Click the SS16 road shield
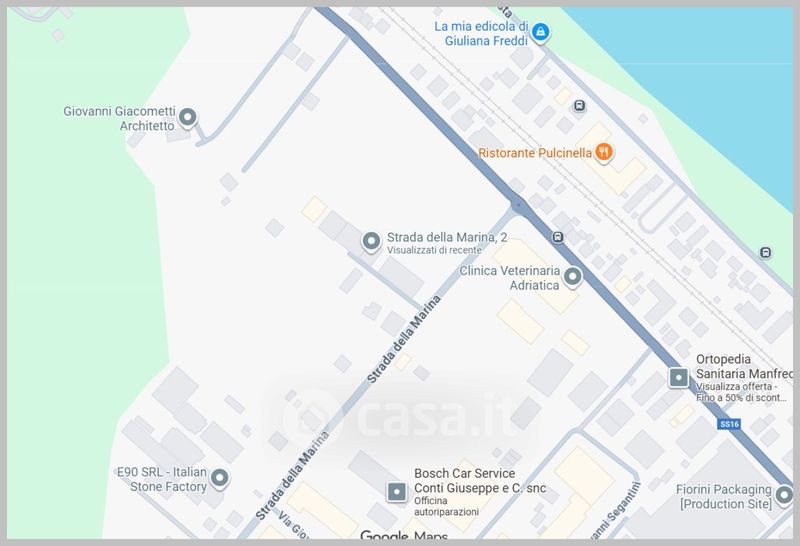 pos(729,424)
